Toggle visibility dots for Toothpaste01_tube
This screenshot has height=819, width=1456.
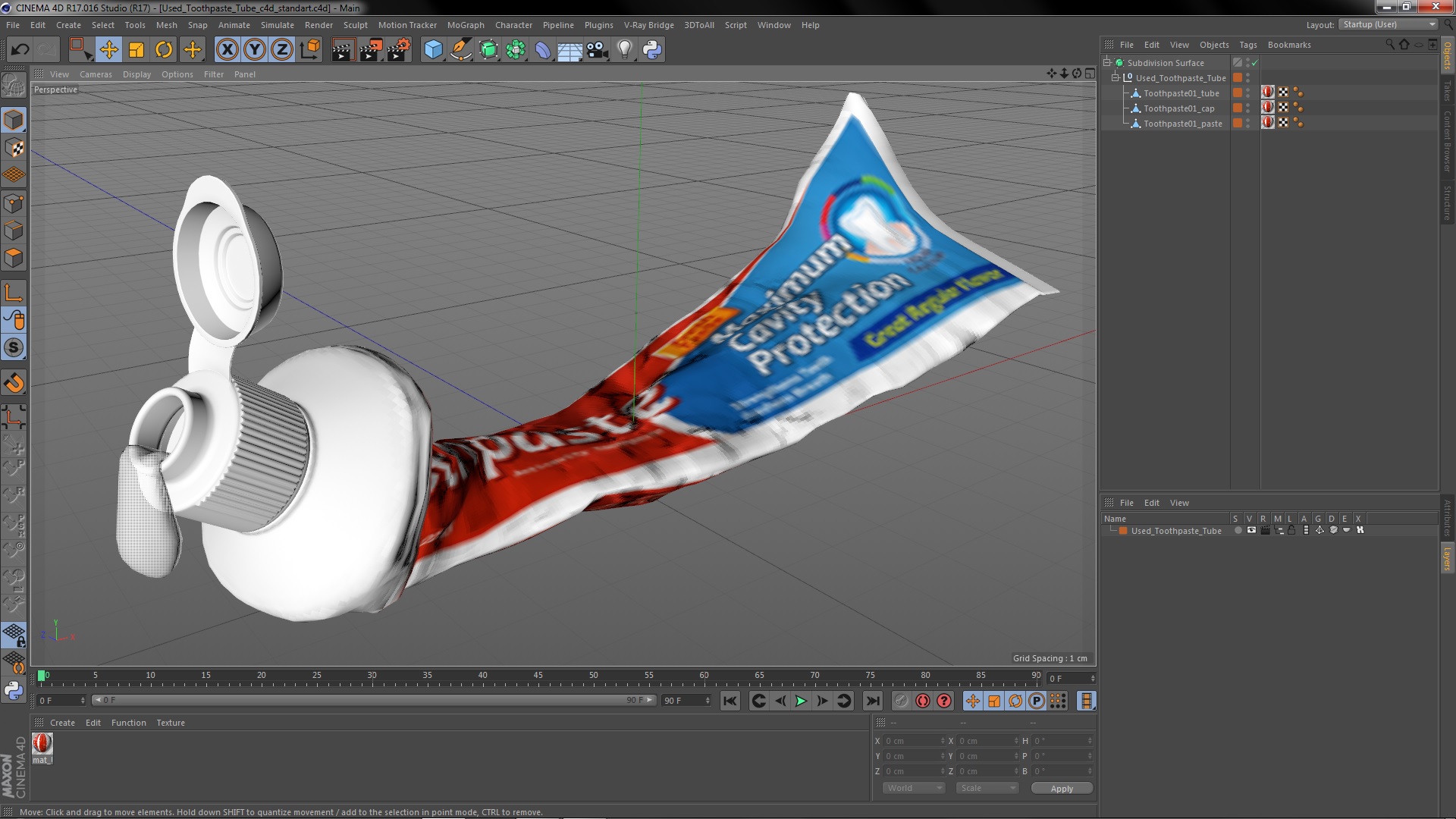click(x=1248, y=93)
